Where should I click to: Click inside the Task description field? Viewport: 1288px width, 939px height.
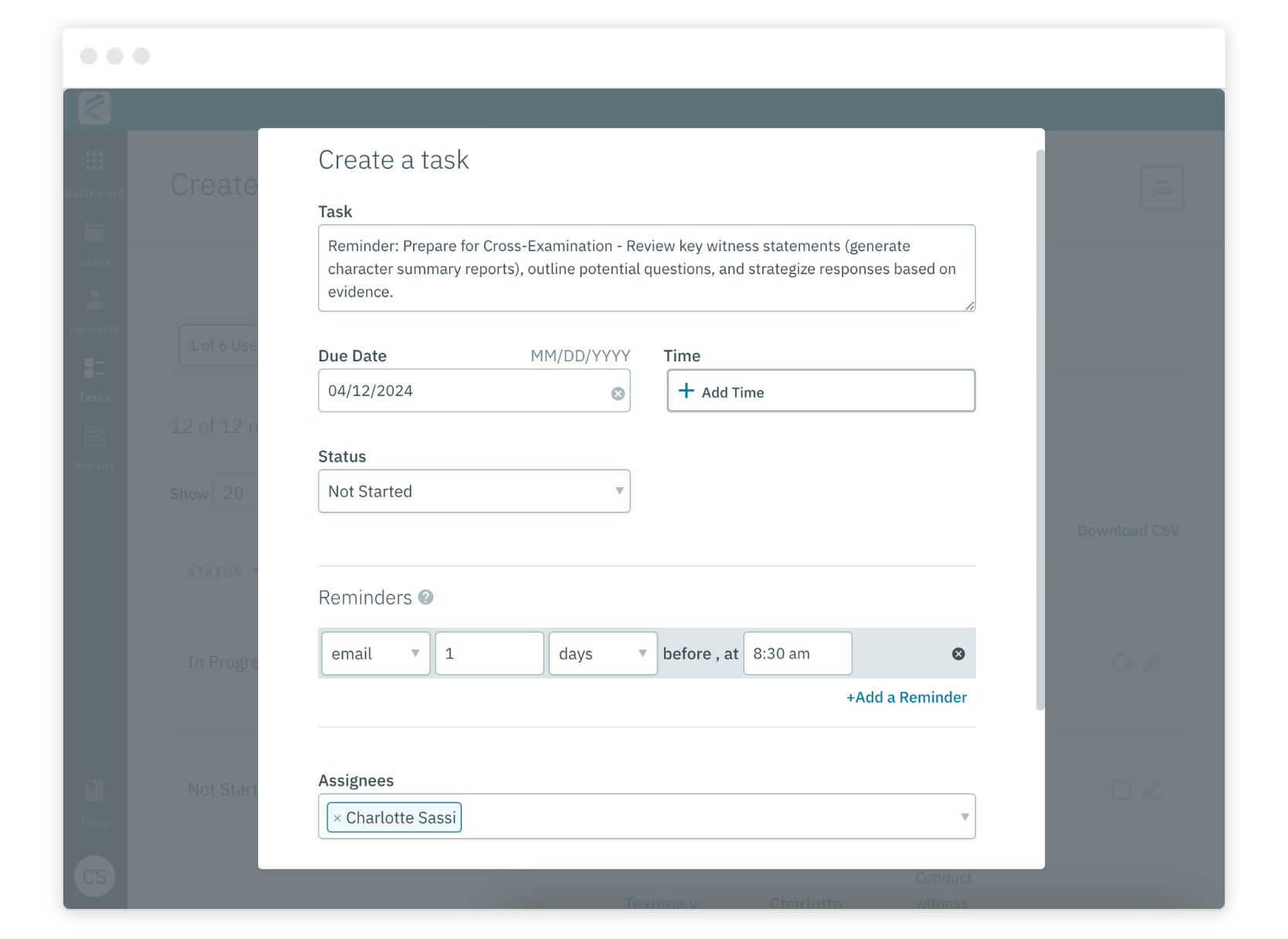(647, 268)
